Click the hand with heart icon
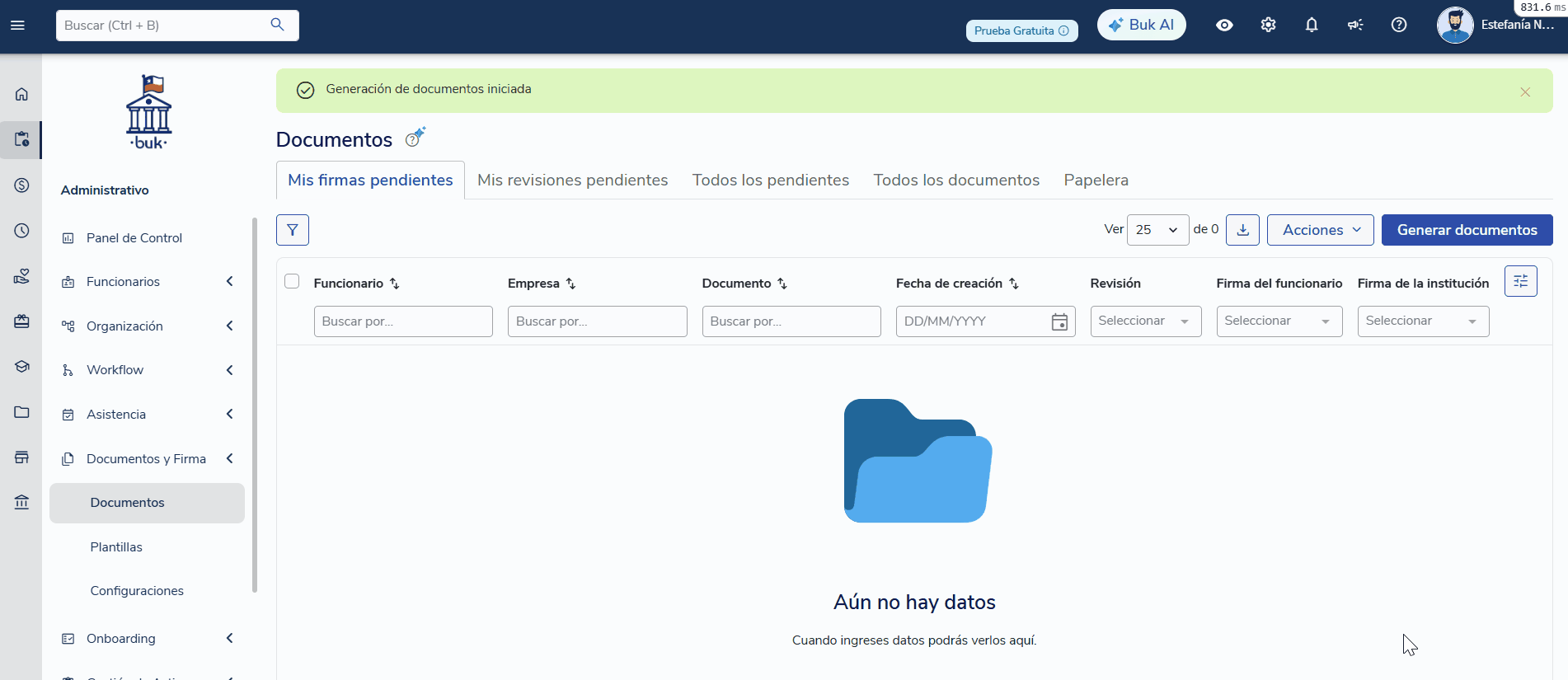Image resolution: width=1568 pixels, height=680 pixels. pos(21,276)
